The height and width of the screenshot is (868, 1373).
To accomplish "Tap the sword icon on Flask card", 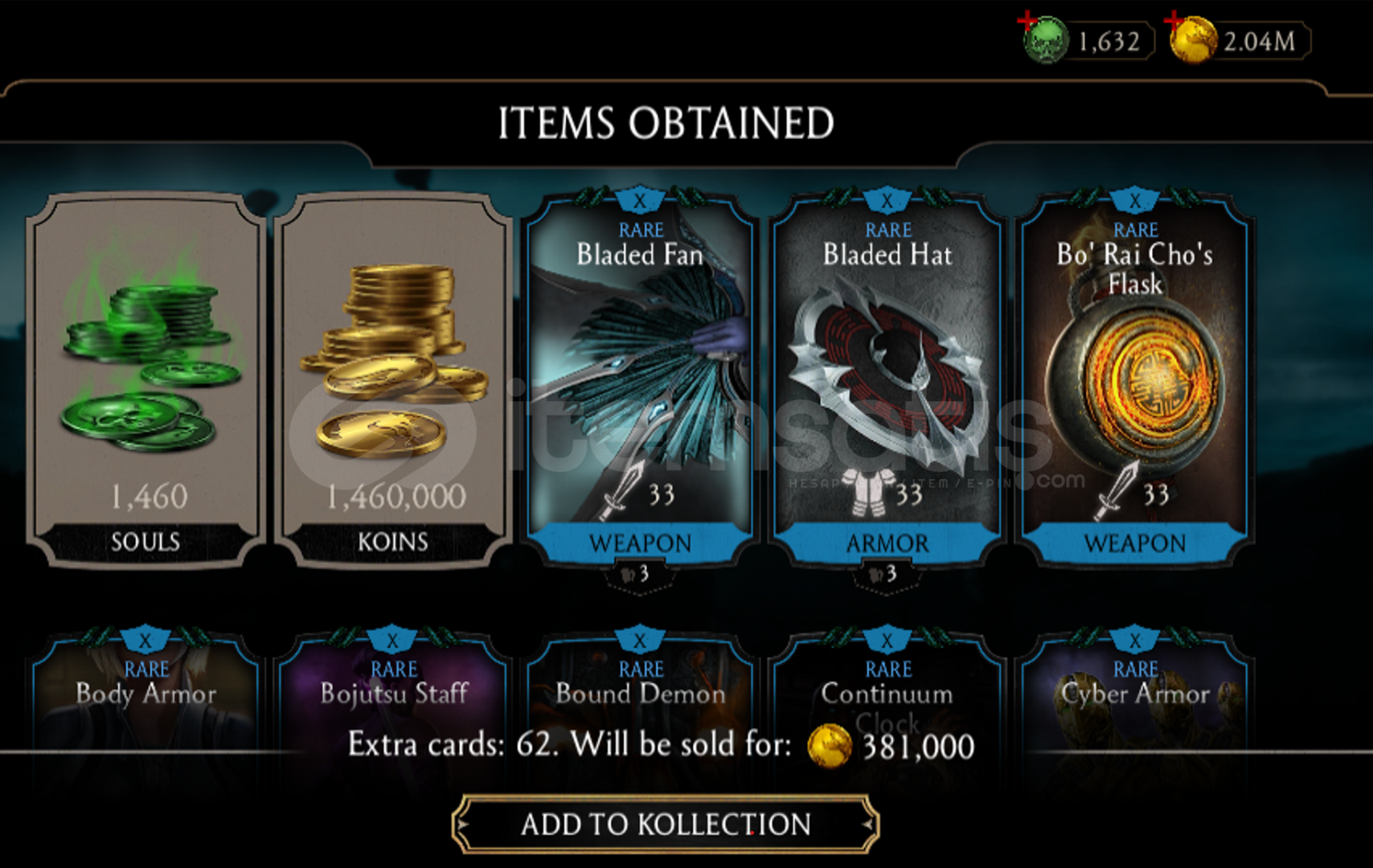I will [x=1118, y=491].
